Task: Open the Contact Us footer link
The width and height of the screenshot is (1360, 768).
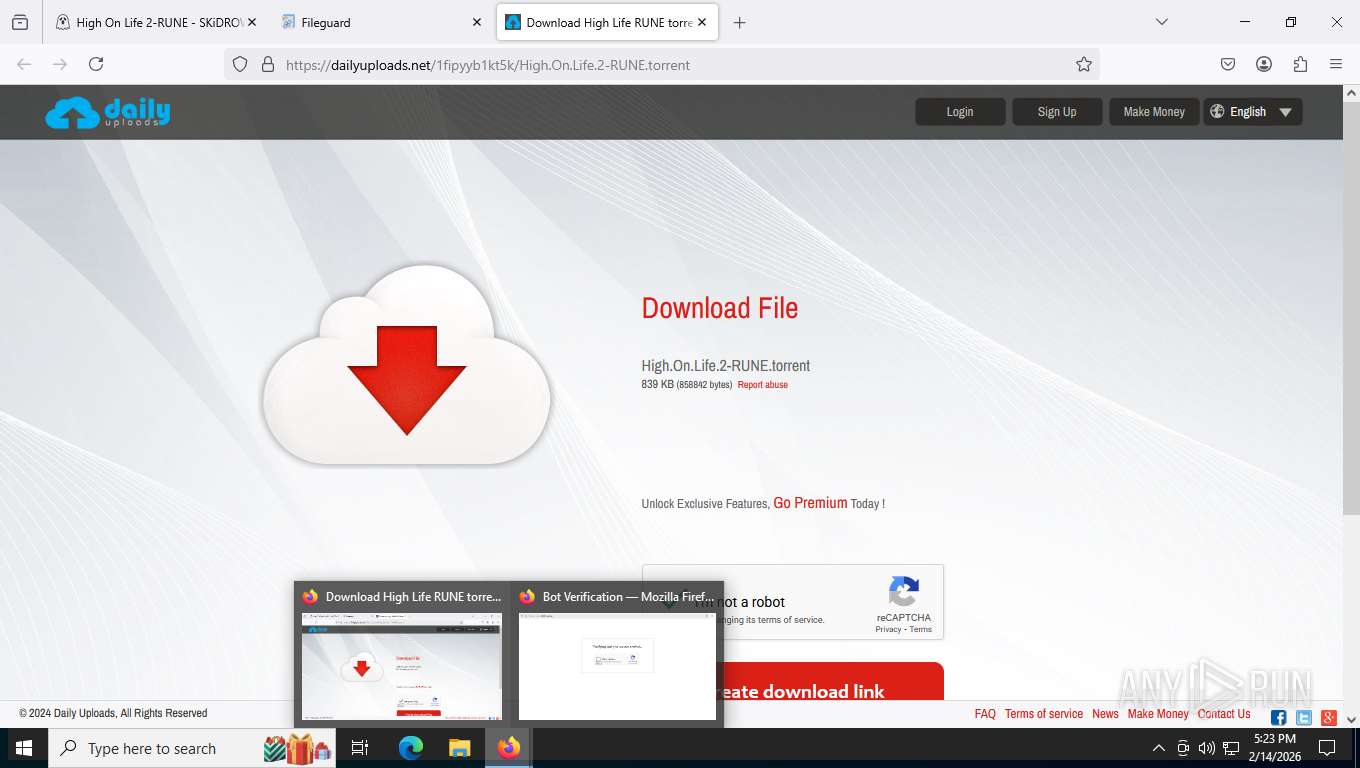Action: [x=1224, y=714]
